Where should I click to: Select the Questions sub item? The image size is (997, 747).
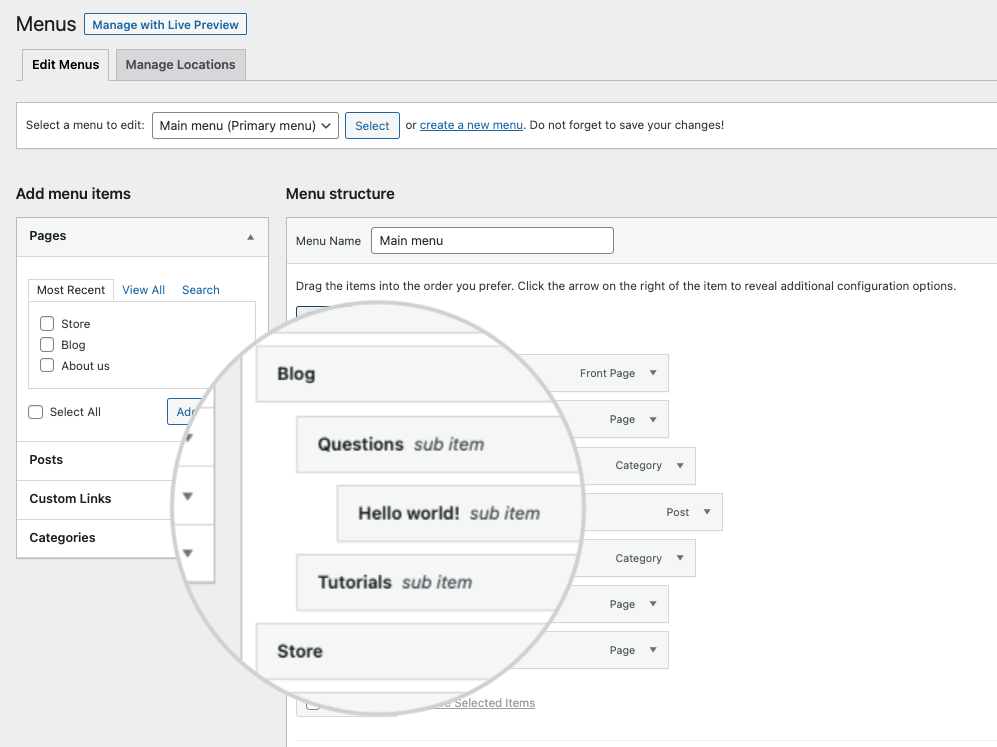pos(439,444)
